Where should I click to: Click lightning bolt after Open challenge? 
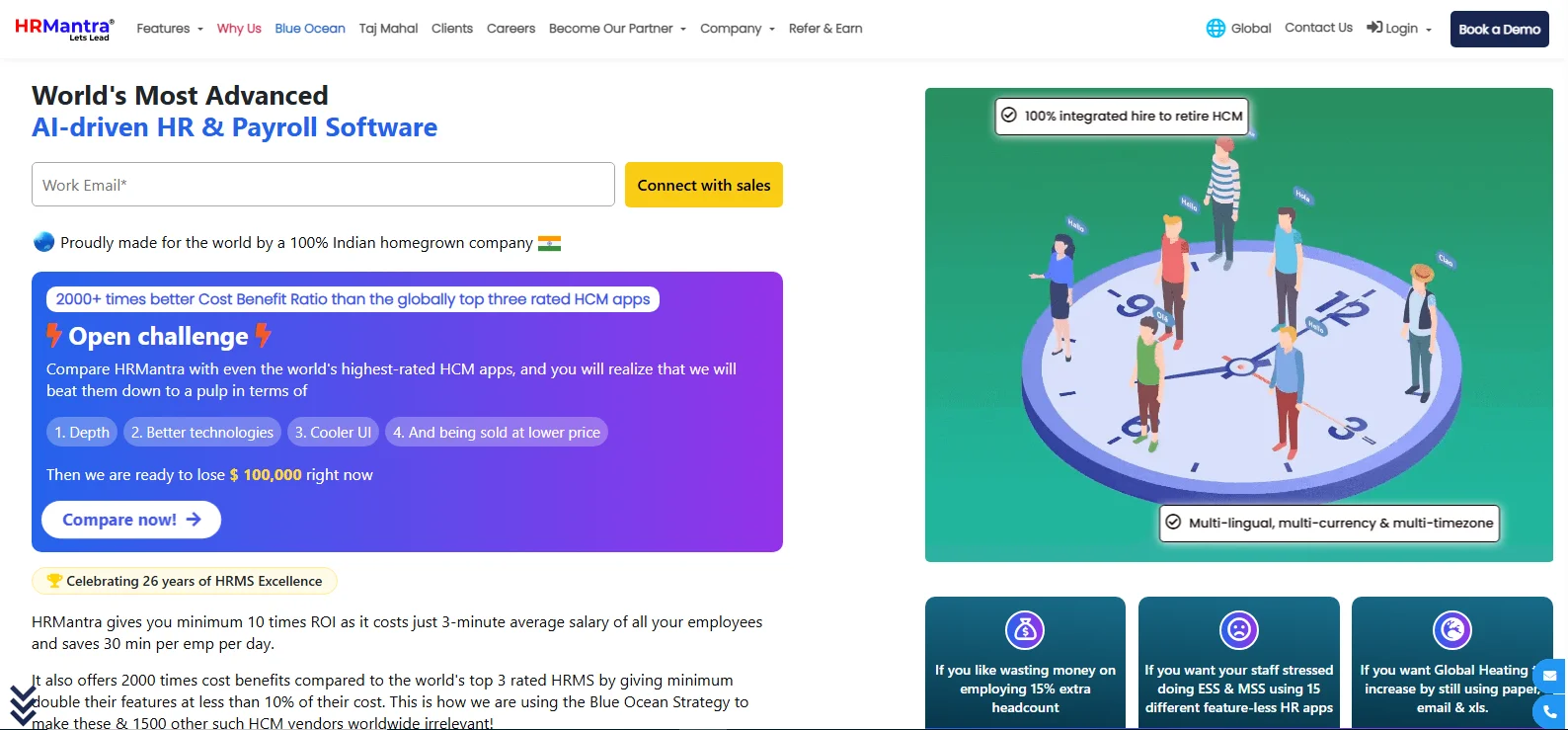[x=263, y=336]
